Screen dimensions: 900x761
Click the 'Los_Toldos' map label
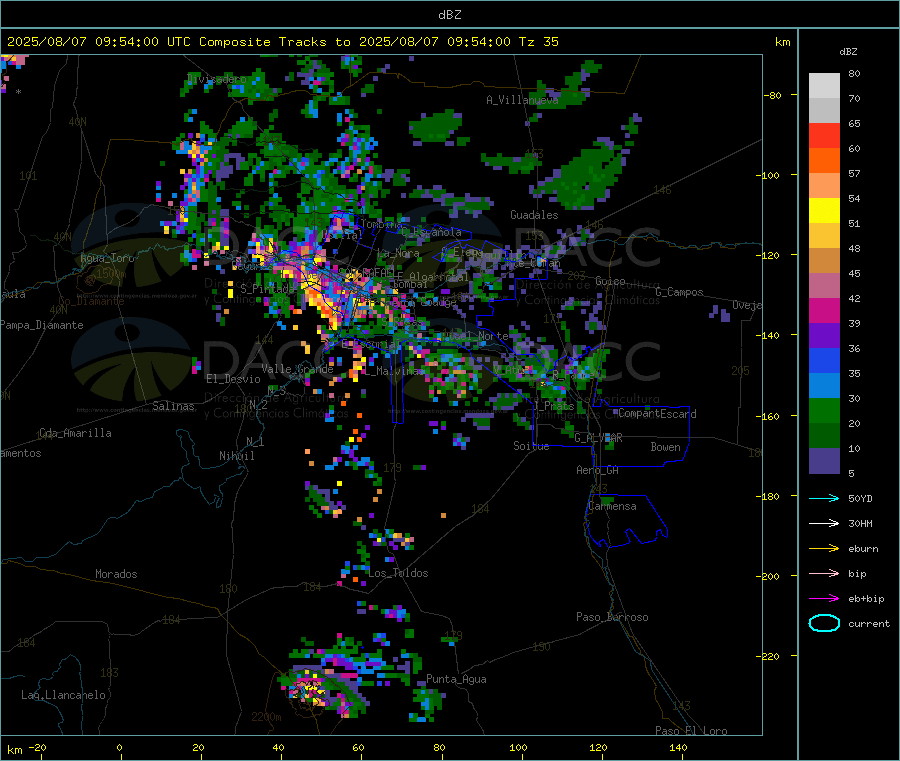[398, 573]
